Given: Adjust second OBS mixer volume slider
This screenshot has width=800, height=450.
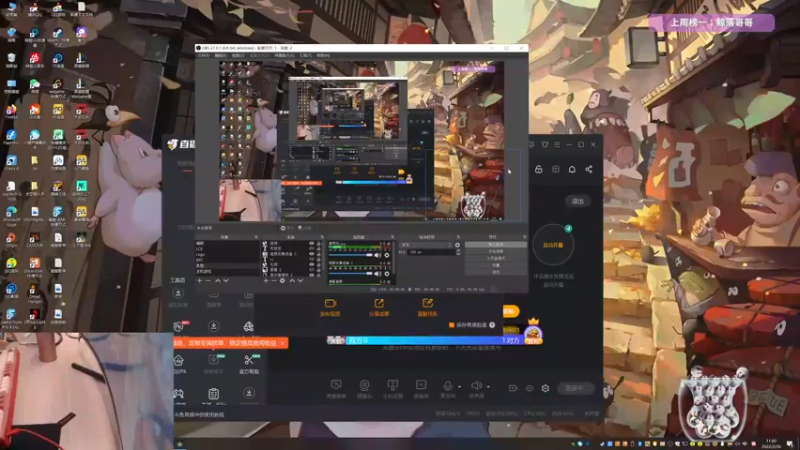Looking at the screenshot, I should pos(351,274).
